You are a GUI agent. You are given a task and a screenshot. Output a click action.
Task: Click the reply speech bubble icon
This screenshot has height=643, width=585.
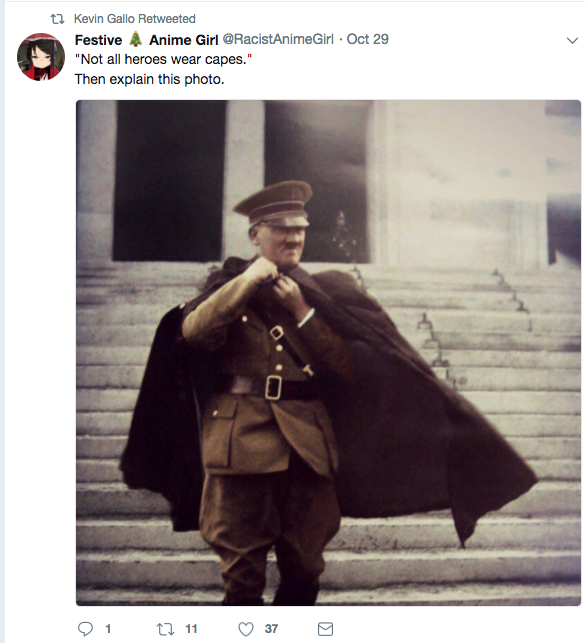(x=85, y=629)
